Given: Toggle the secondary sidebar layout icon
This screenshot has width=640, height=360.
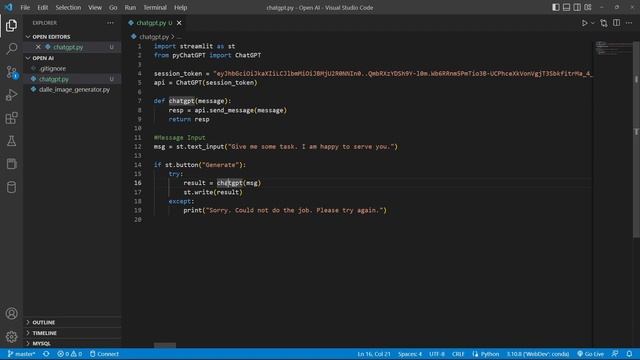Looking at the screenshot, I should pyautogui.click(x=577, y=7).
